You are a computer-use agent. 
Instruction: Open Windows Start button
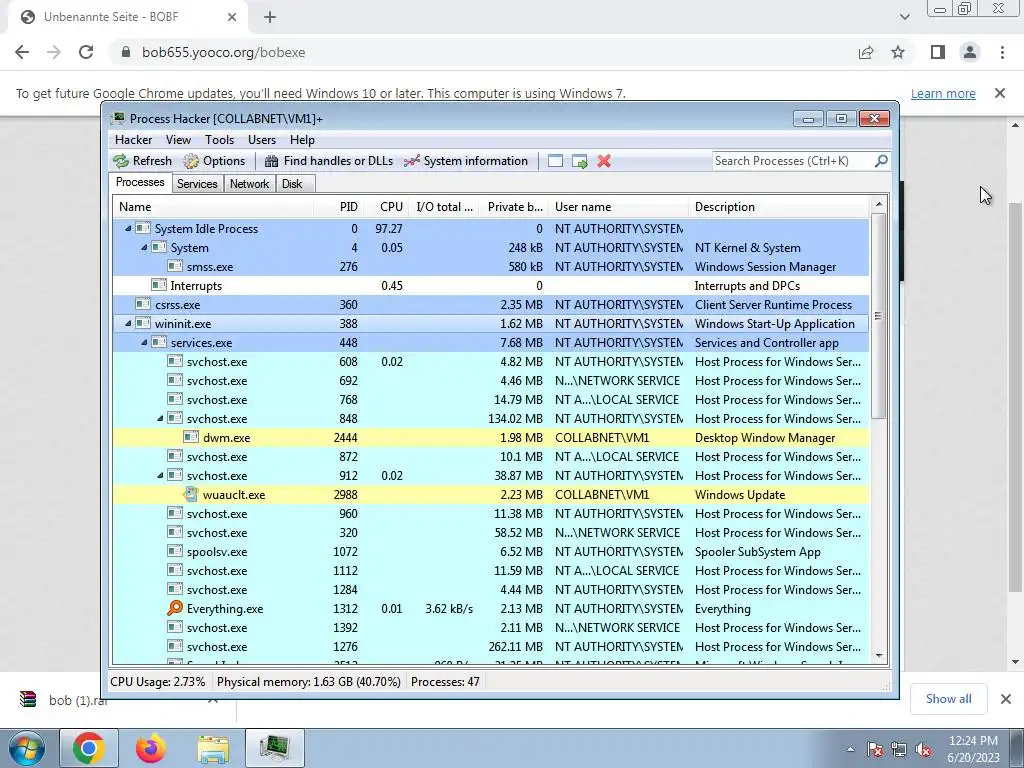click(x=26, y=748)
